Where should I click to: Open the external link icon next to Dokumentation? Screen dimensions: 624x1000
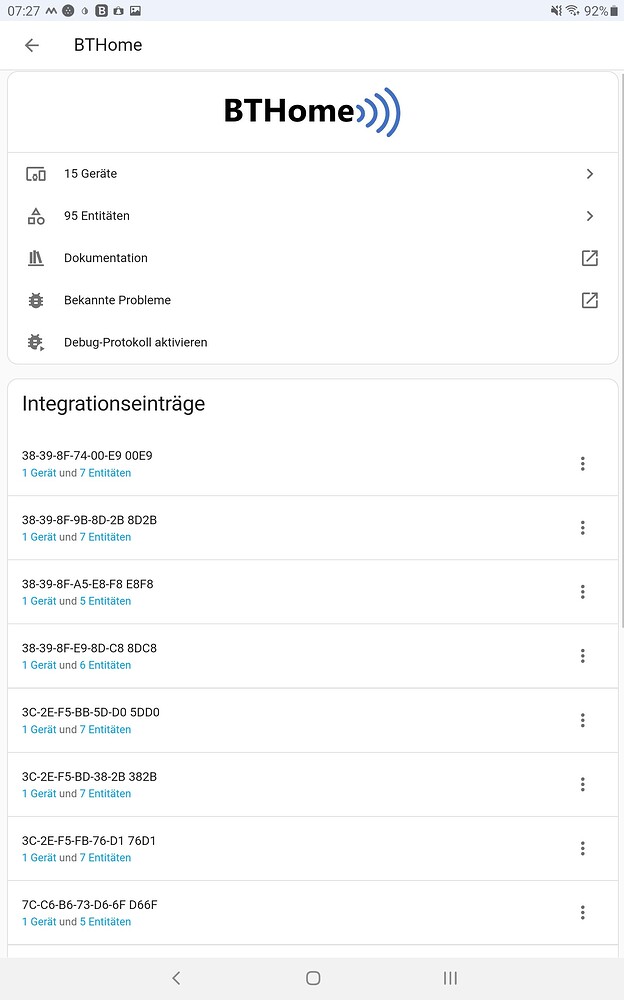(x=590, y=257)
